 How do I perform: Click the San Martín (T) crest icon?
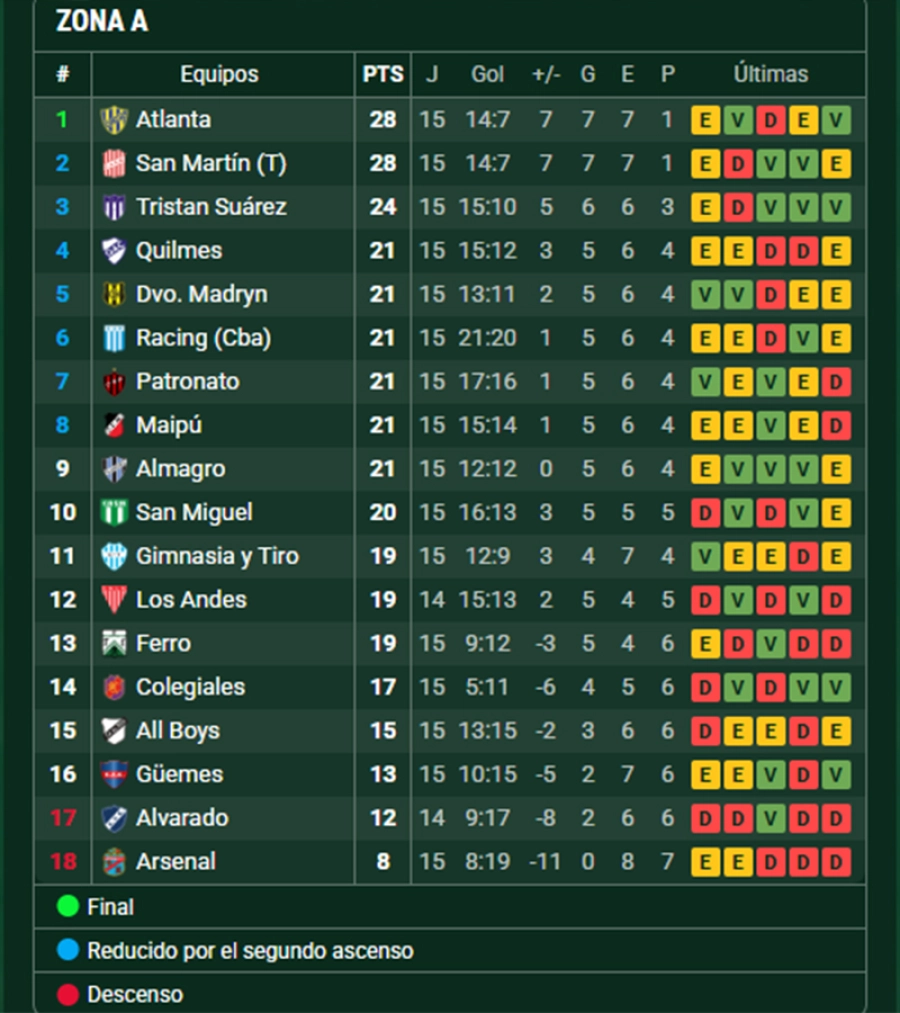pyautogui.click(x=114, y=163)
